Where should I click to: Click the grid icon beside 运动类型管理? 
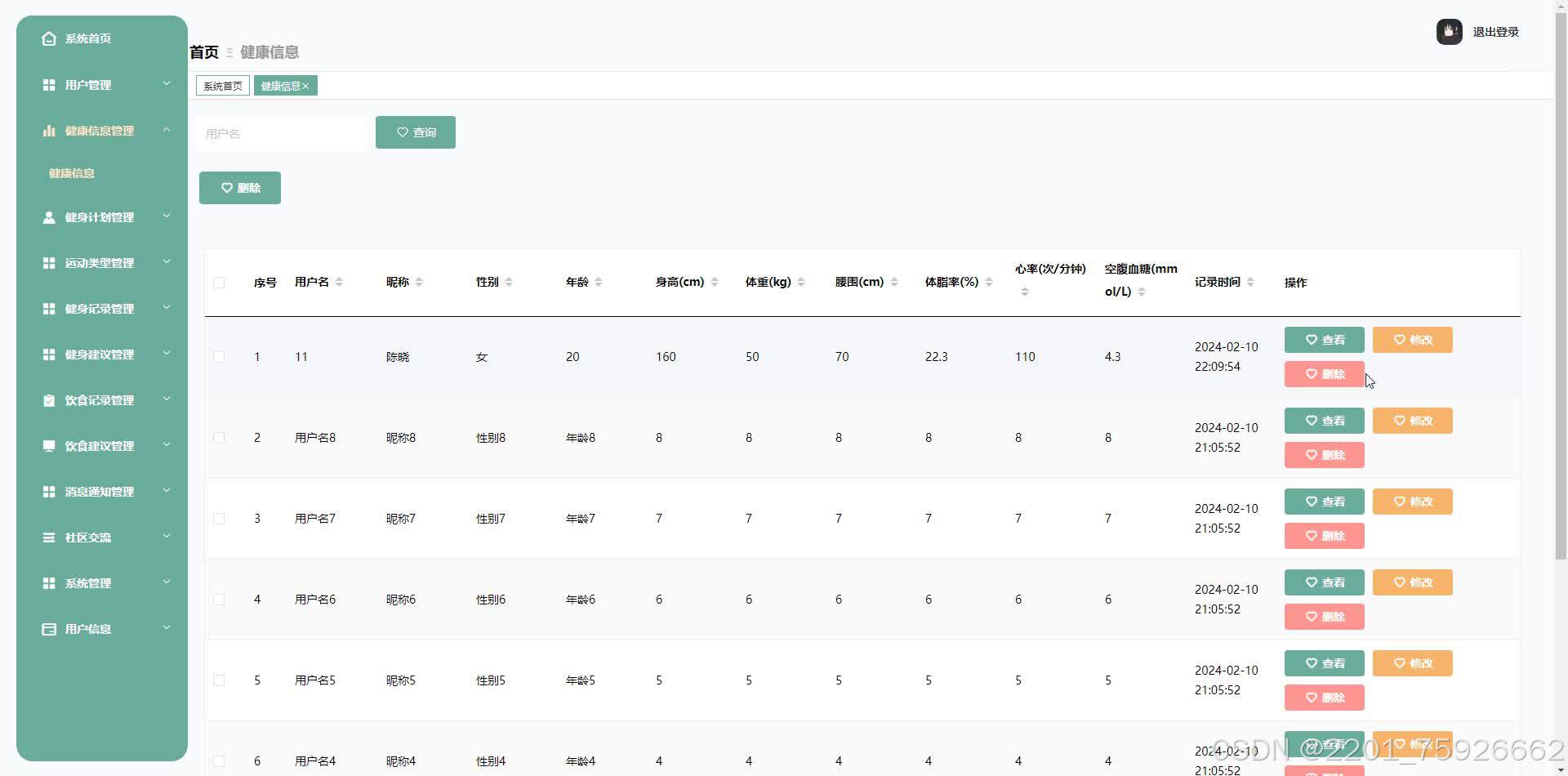click(49, 263)
